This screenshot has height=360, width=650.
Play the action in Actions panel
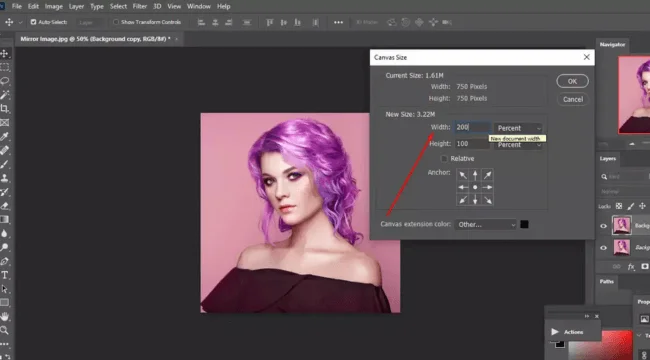tap(555, 332)
